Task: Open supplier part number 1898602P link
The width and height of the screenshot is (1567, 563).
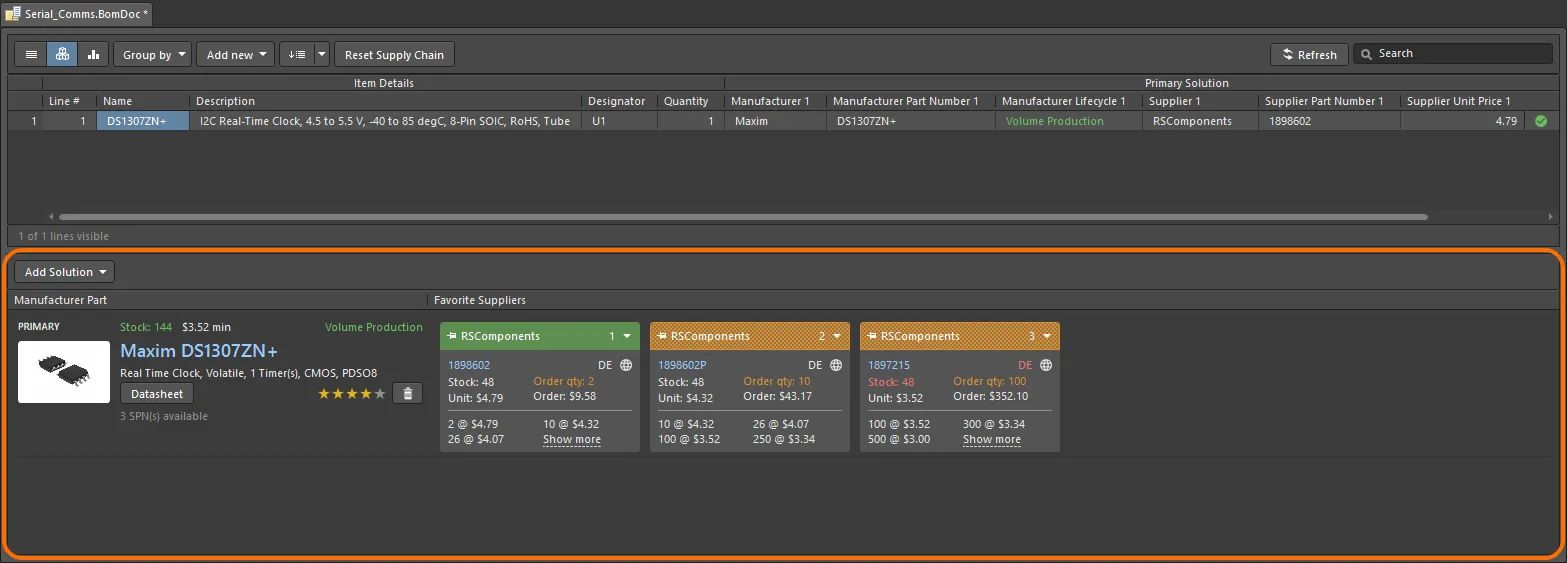Action: pos(682,365)
